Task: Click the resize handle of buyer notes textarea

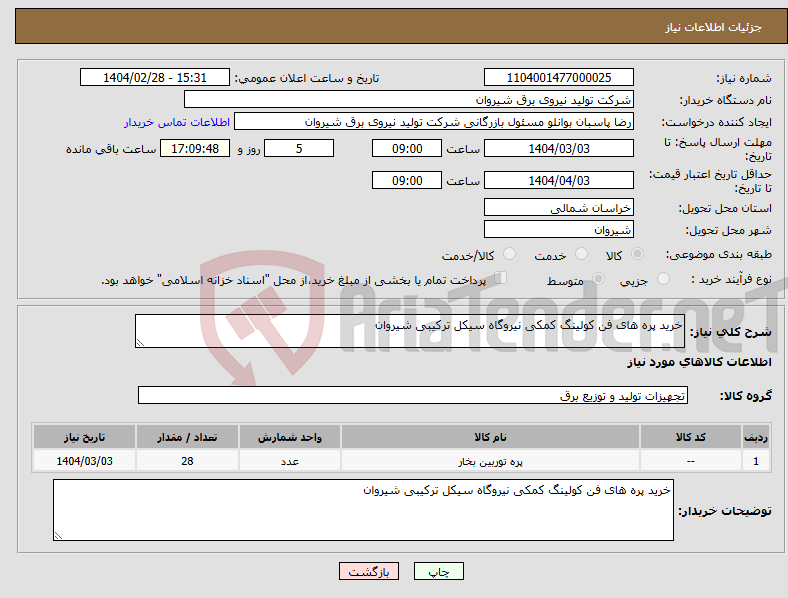Action: pos(58,536)
